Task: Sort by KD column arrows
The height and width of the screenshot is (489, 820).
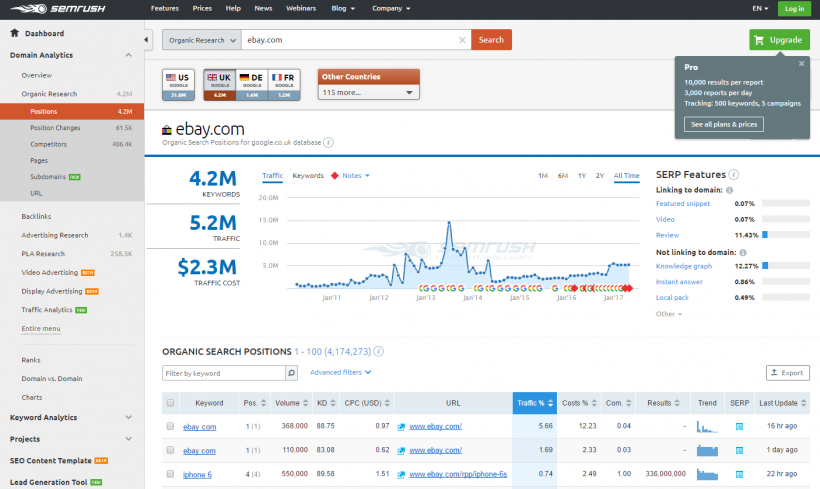Action: [x=333, y=403]
